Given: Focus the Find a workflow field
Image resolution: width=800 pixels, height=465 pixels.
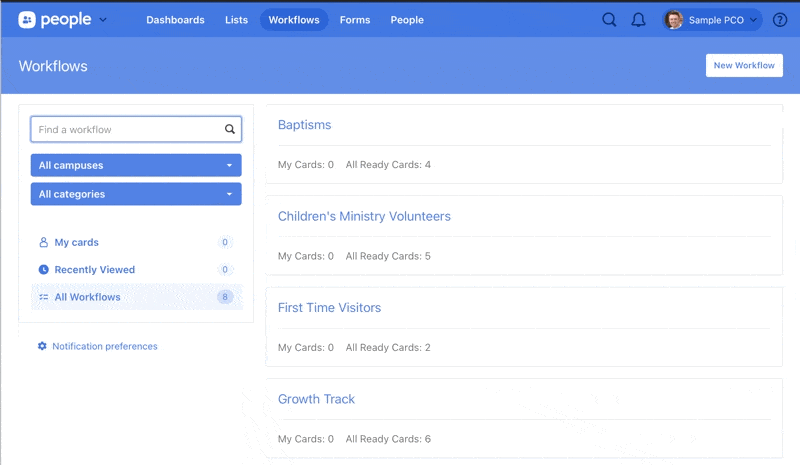Looking at the screenshot, I should coord(125,129).
